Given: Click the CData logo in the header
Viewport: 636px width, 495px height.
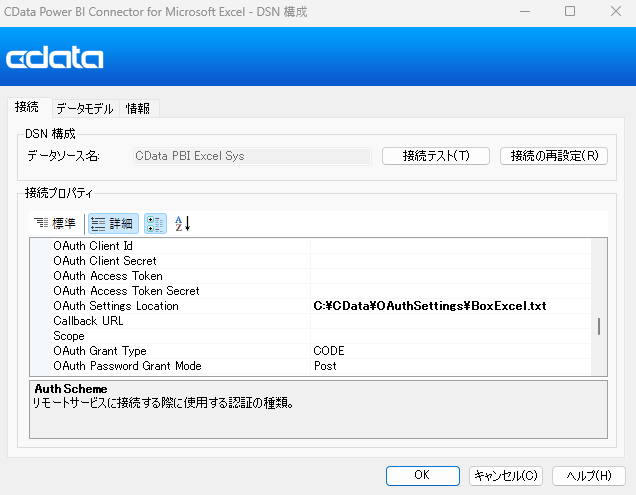Looking at the screenshot, I should (55, 59).
